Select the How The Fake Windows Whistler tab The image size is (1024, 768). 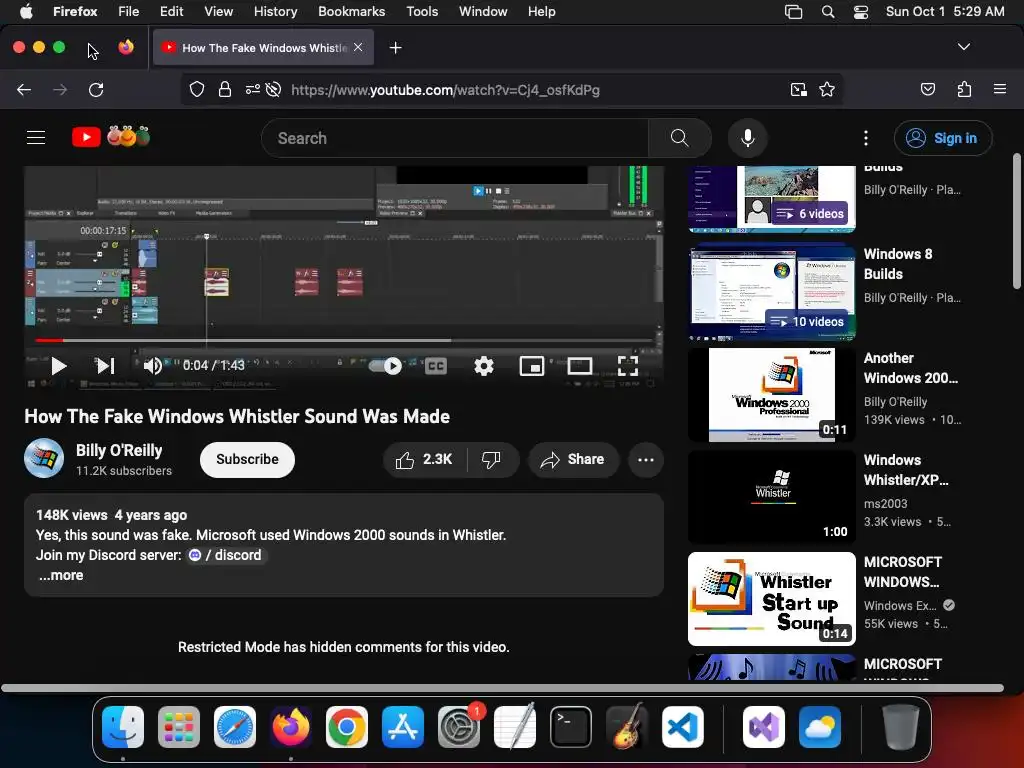click(264, 47)
